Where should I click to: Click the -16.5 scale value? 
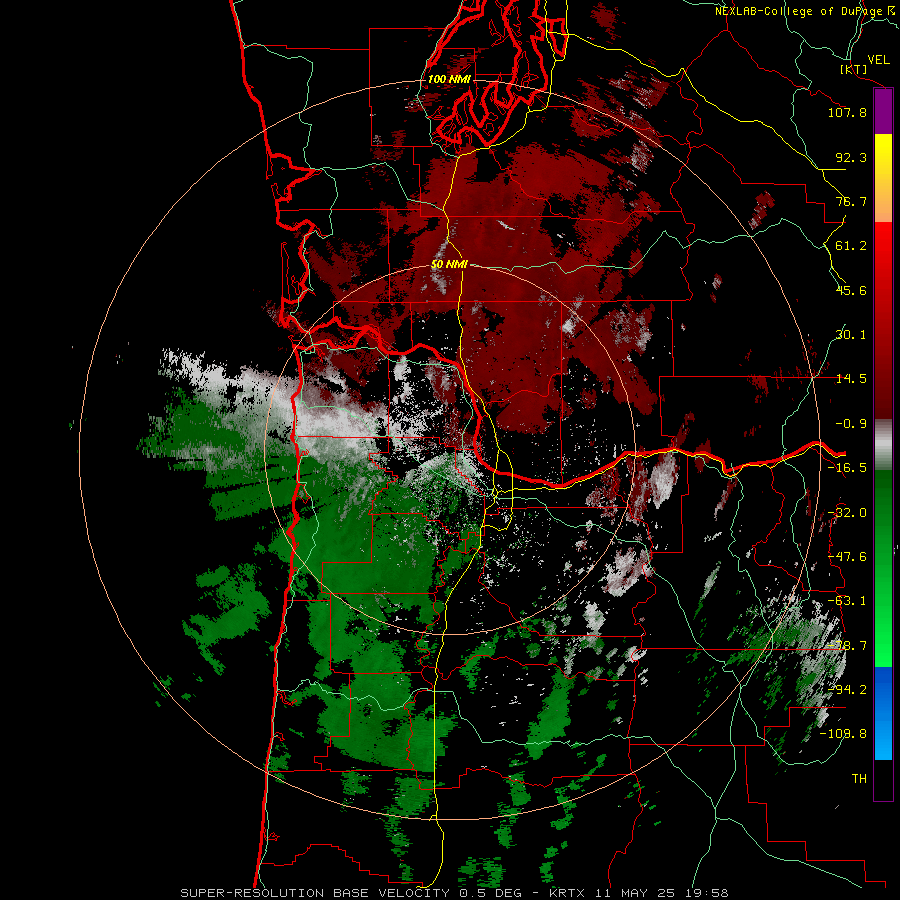point(847,468)
